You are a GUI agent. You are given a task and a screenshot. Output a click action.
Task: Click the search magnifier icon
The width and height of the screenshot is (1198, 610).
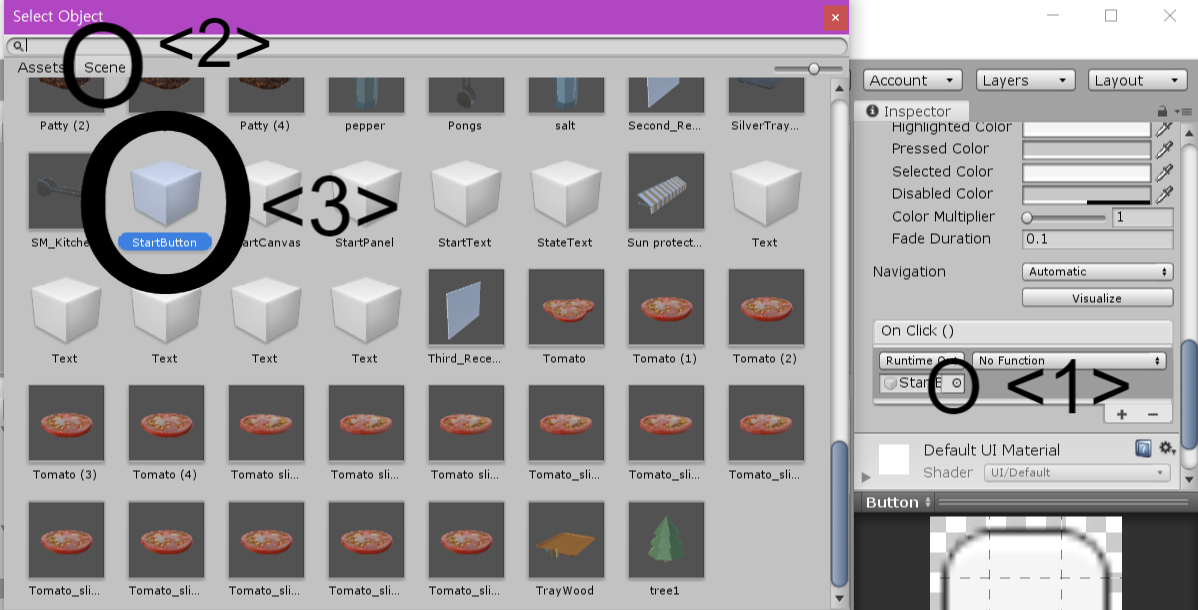[18, 46]
